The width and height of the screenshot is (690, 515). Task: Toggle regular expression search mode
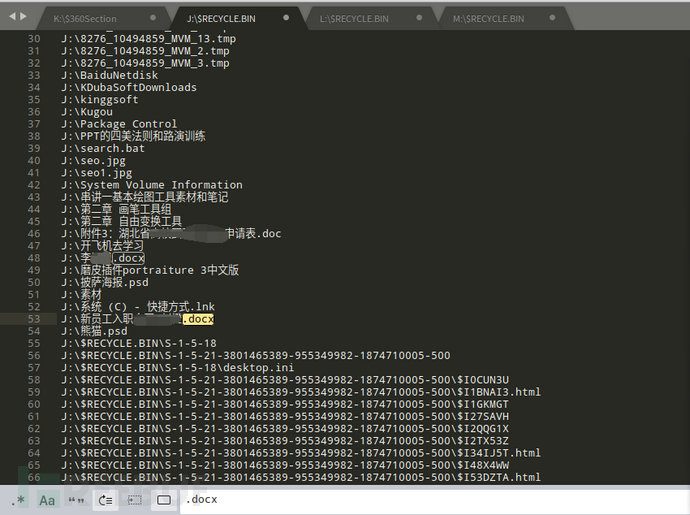point(18,500)
